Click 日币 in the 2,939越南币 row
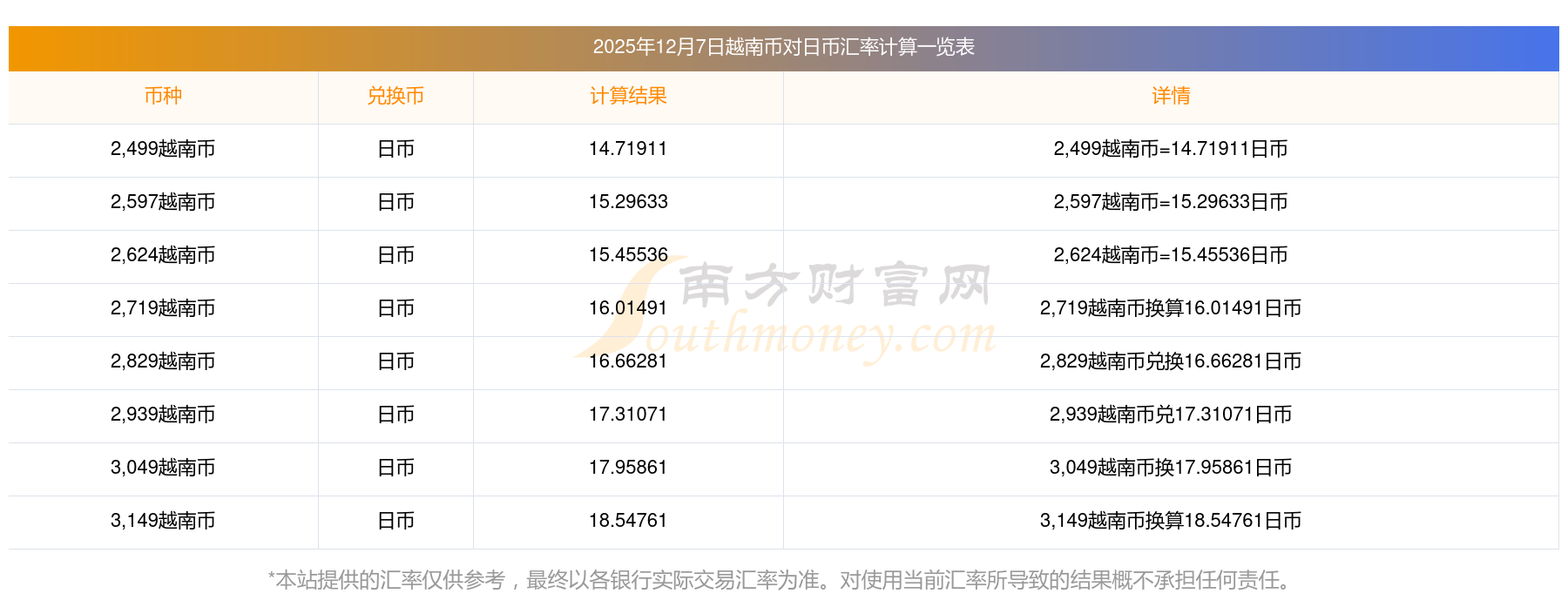 (395, 415)
